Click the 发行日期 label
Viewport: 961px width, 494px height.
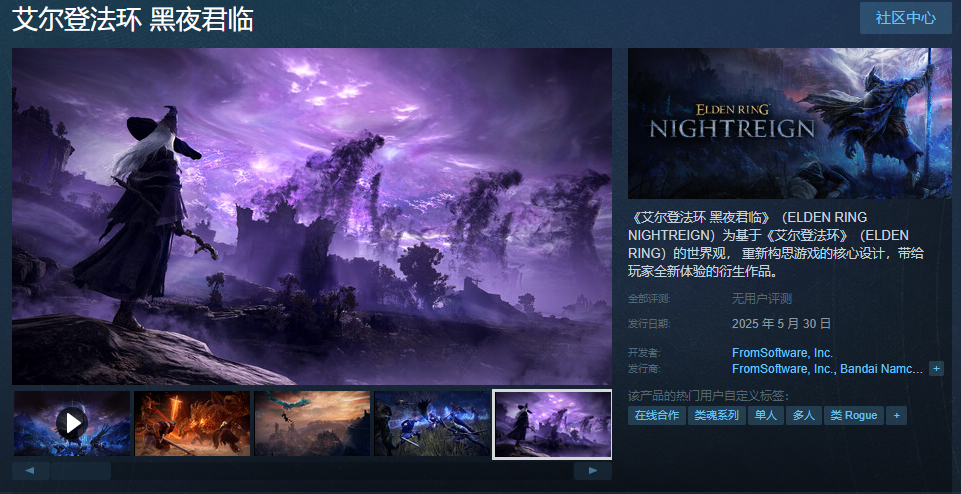click(x=649, y=324)
